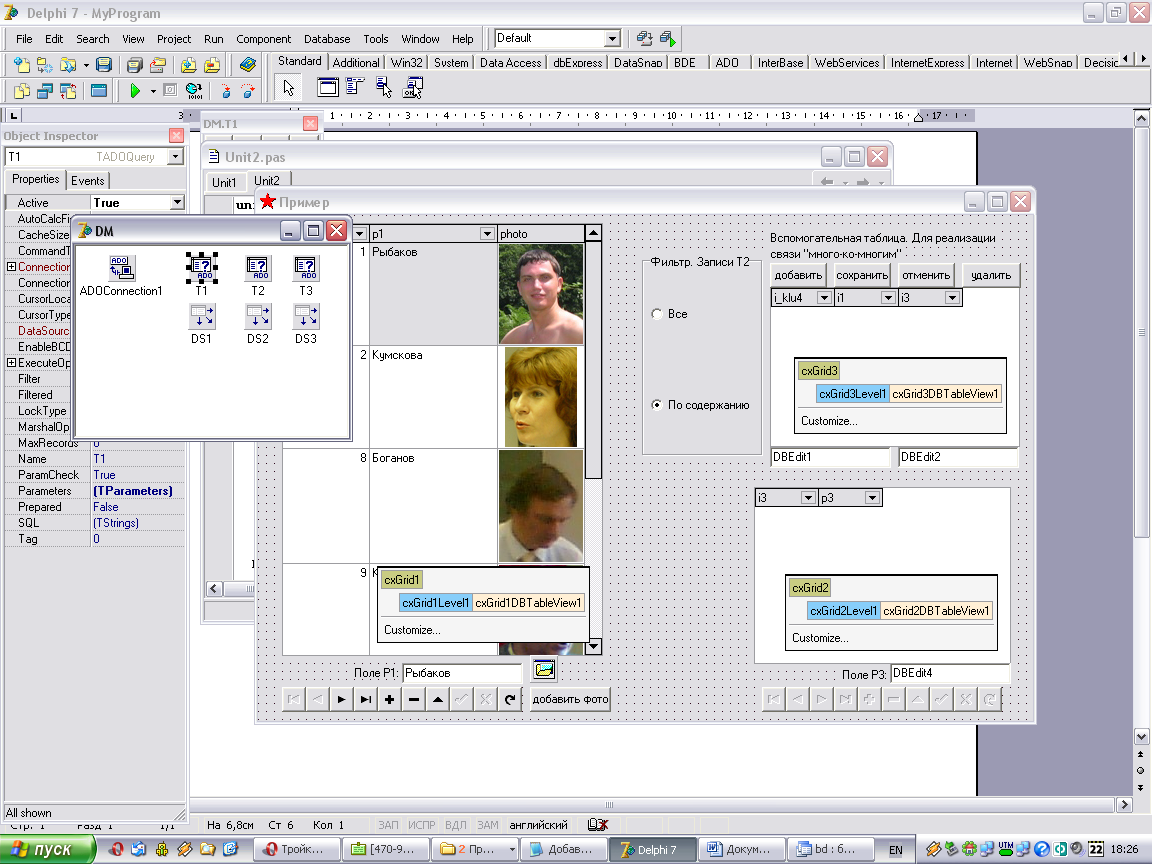Open the Default desktop layout dropdown
Viewport: 1152px width, 864px height.
tap(613, 38)
